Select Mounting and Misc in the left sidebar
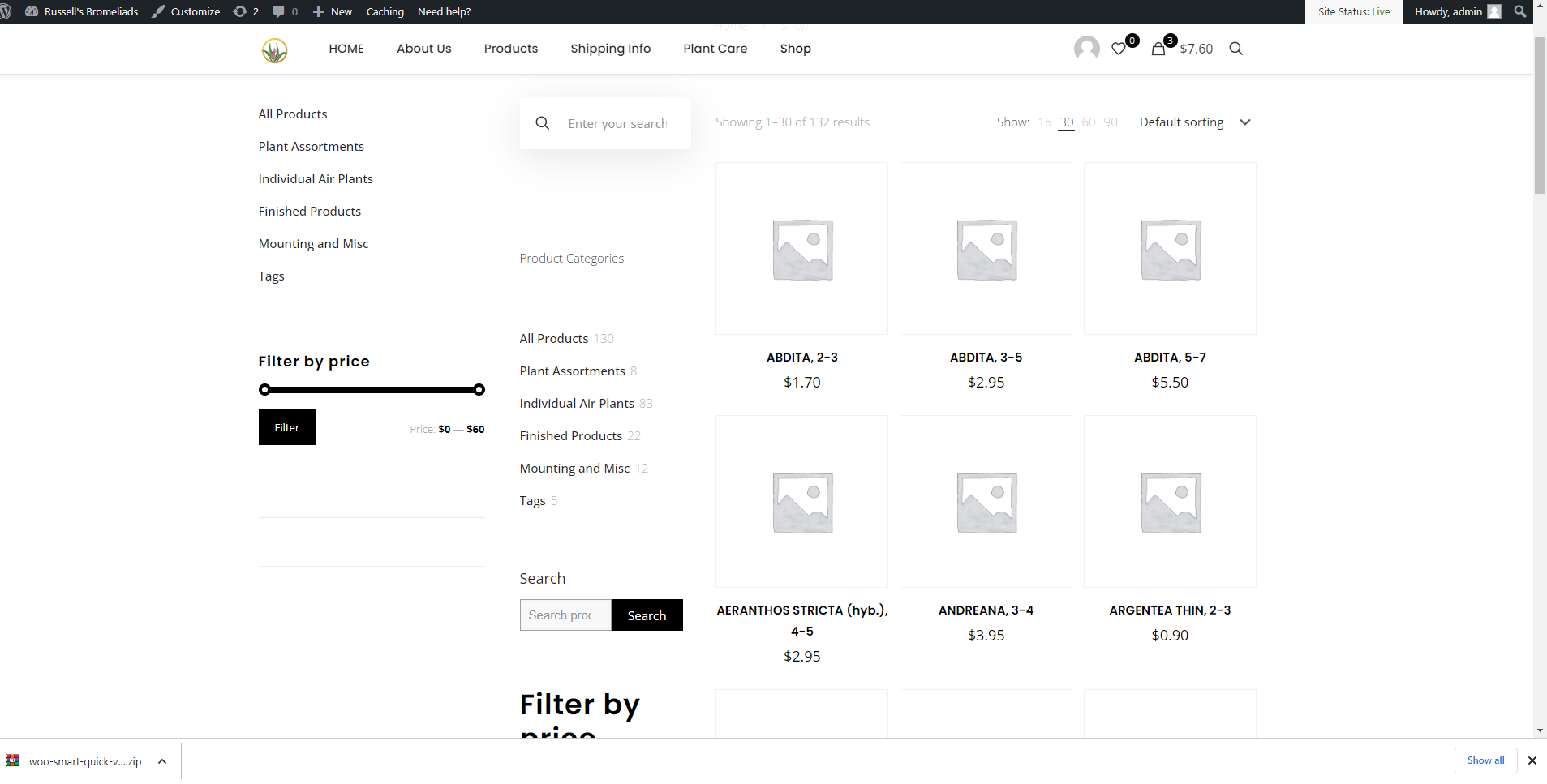The width and height of the screenshot is (1547, 784). pos(313,244)
